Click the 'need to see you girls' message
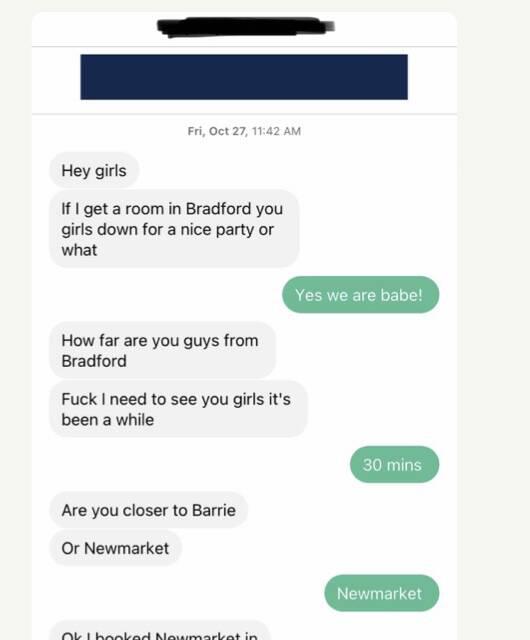Screen dimensions: 530x640 click(178, 409)
